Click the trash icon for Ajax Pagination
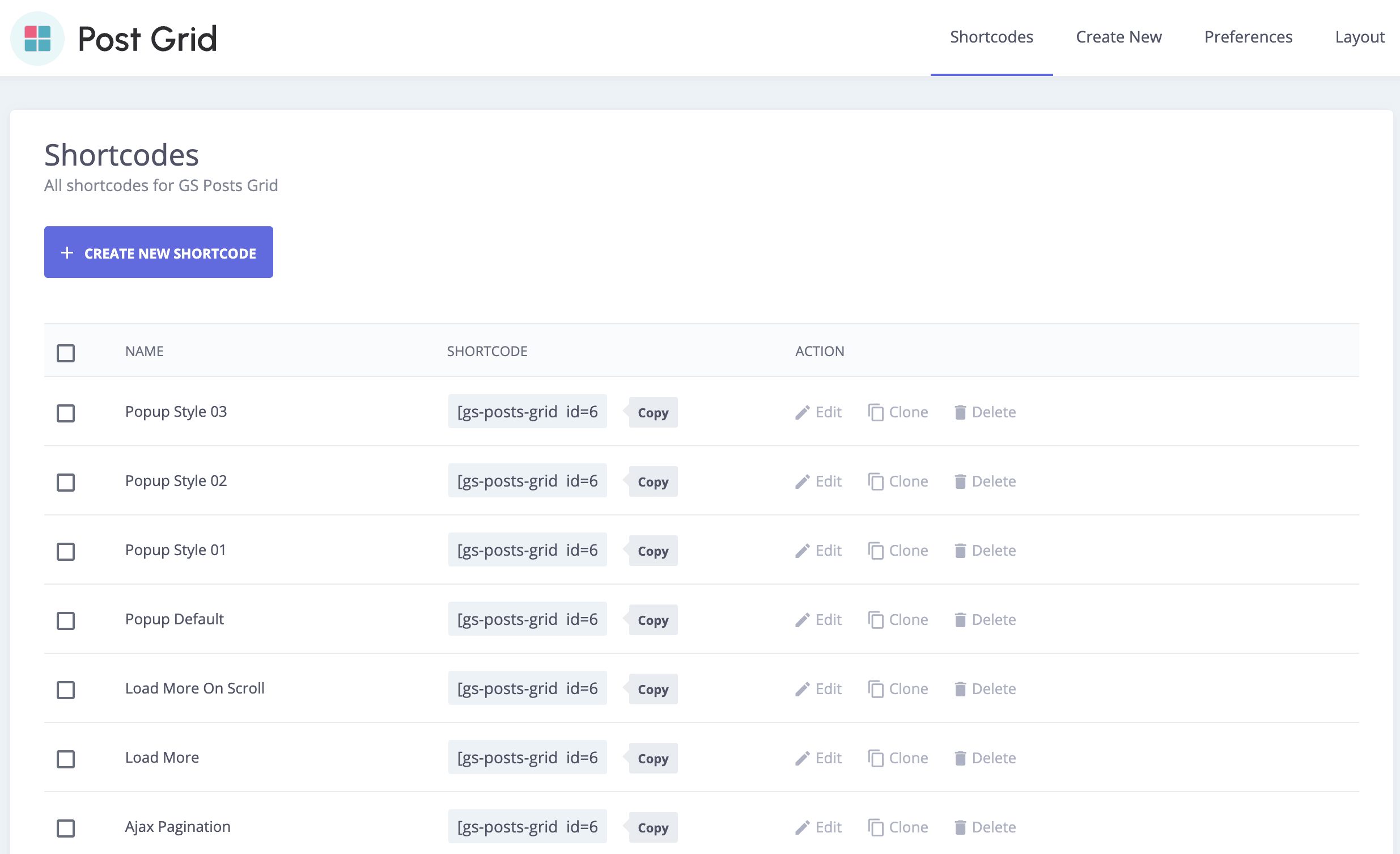 [x=960, y=828]
